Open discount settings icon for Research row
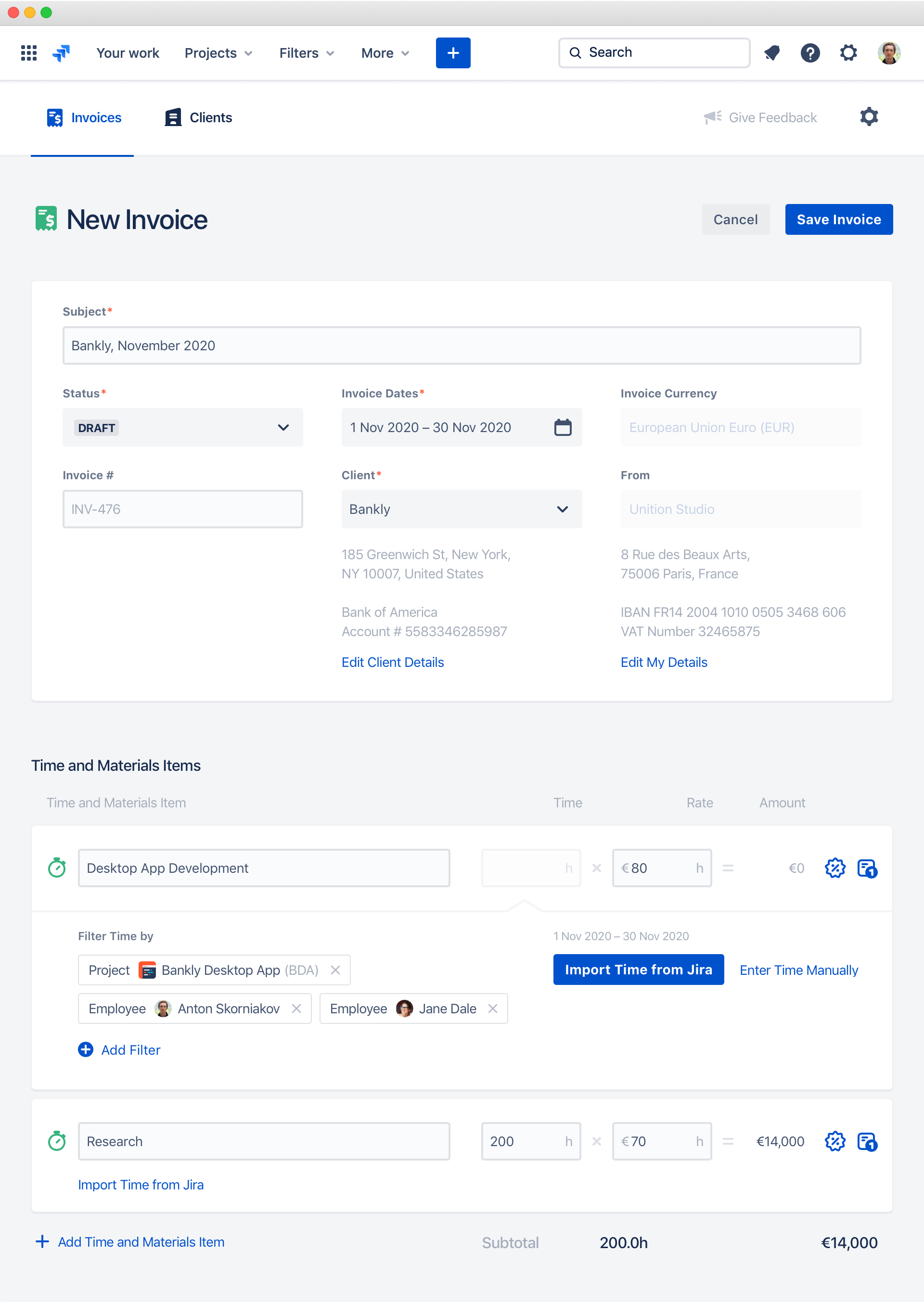924x1302 pixels. pos(834,1141)
